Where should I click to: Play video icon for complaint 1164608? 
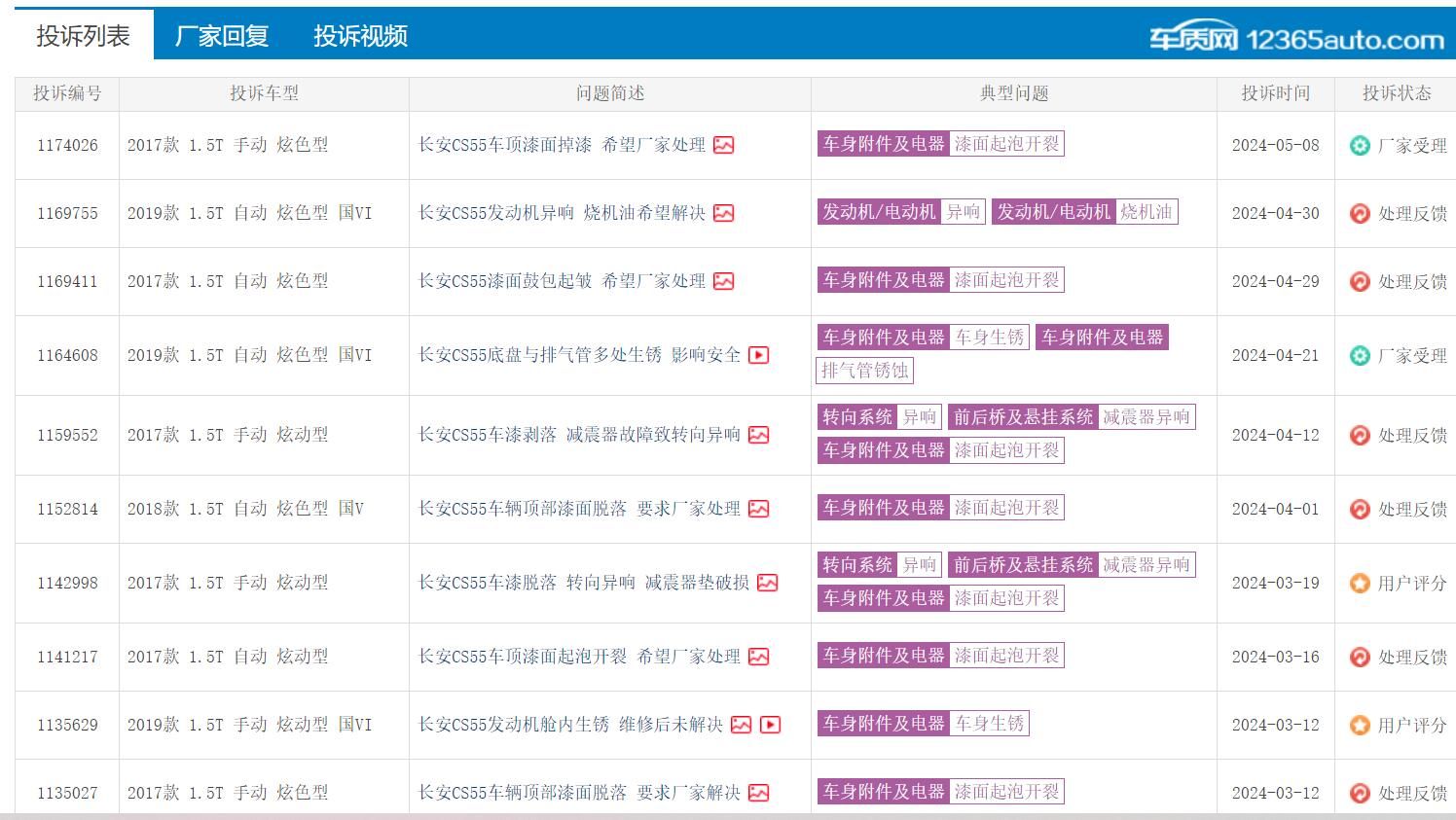tap(759, 355)
